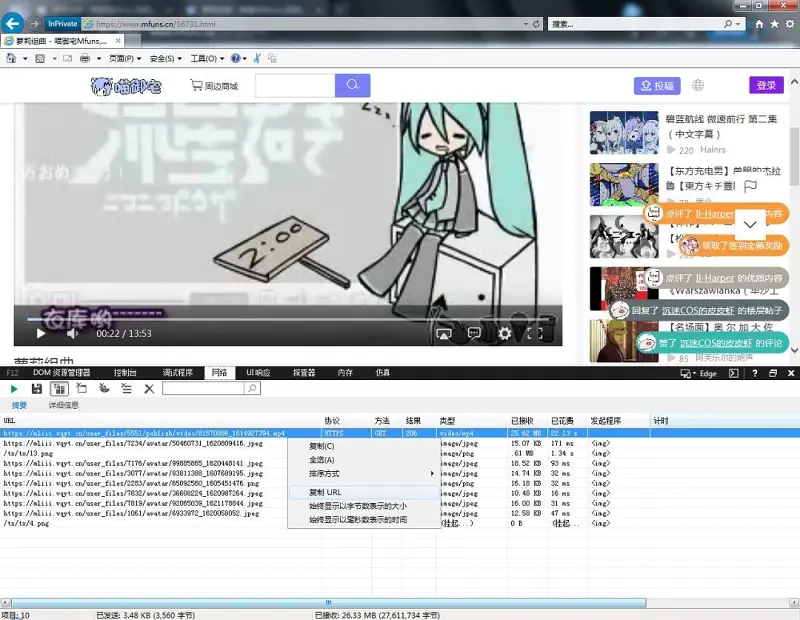Seek on the video progress bar
This screenshot has width=800, height=620.
[x=289, y=319]
